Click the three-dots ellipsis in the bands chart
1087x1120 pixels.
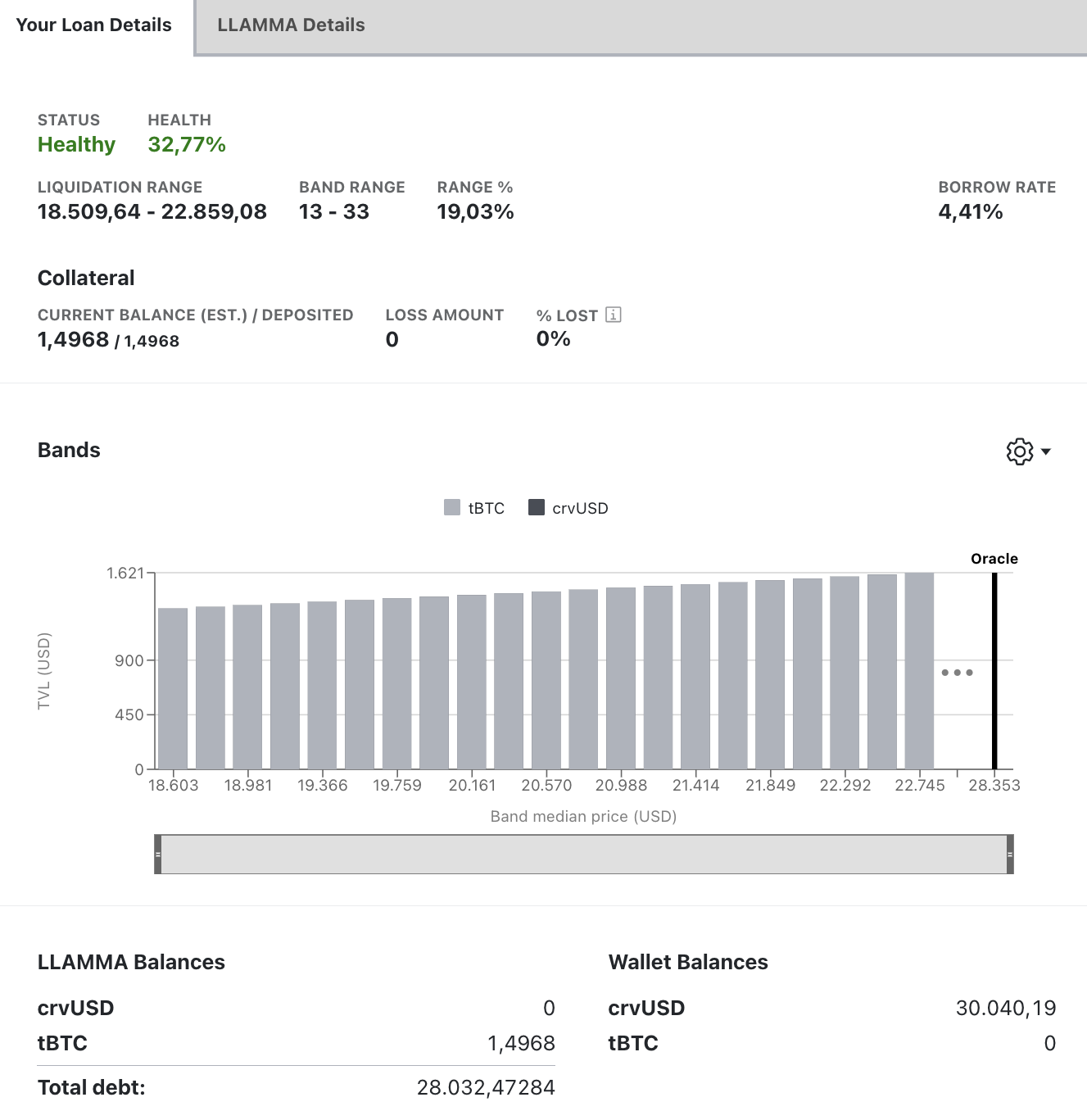[x=957, y=673]
